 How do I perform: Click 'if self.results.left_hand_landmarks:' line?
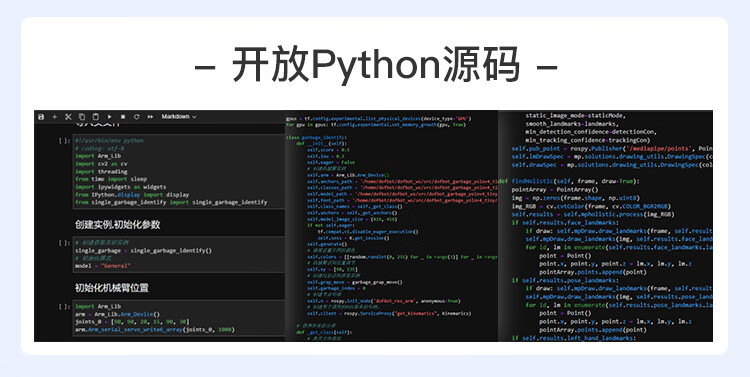coord(574,338)
